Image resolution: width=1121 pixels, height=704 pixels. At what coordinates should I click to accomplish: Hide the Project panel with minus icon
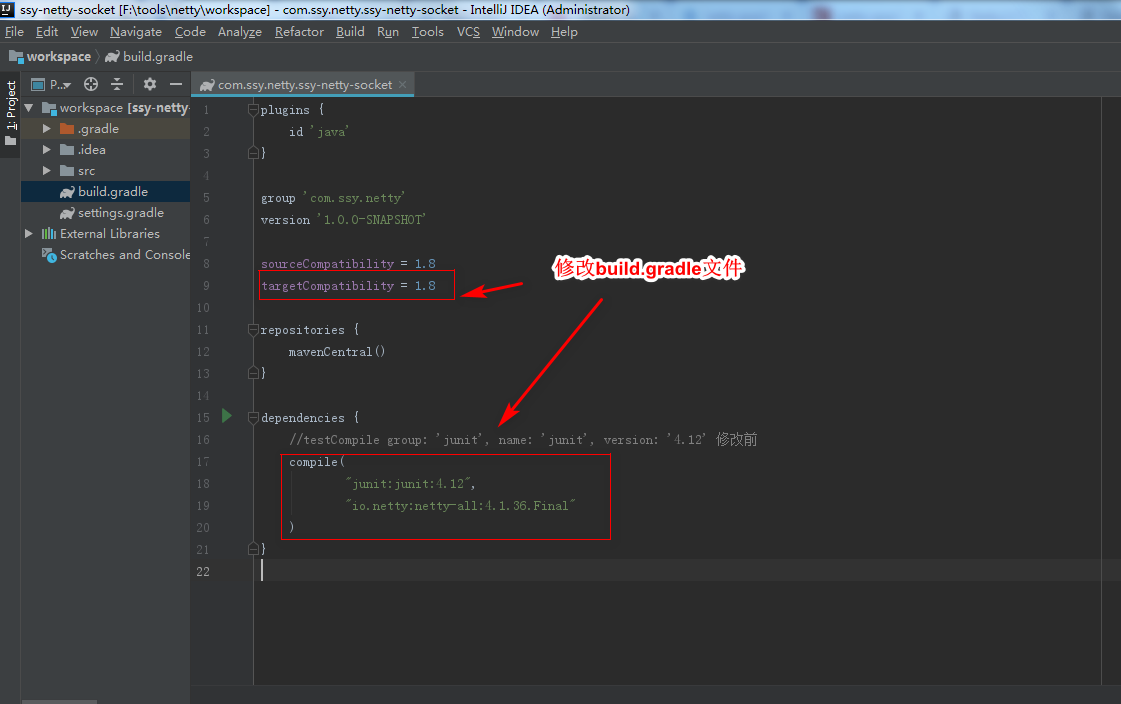point(176,84)
